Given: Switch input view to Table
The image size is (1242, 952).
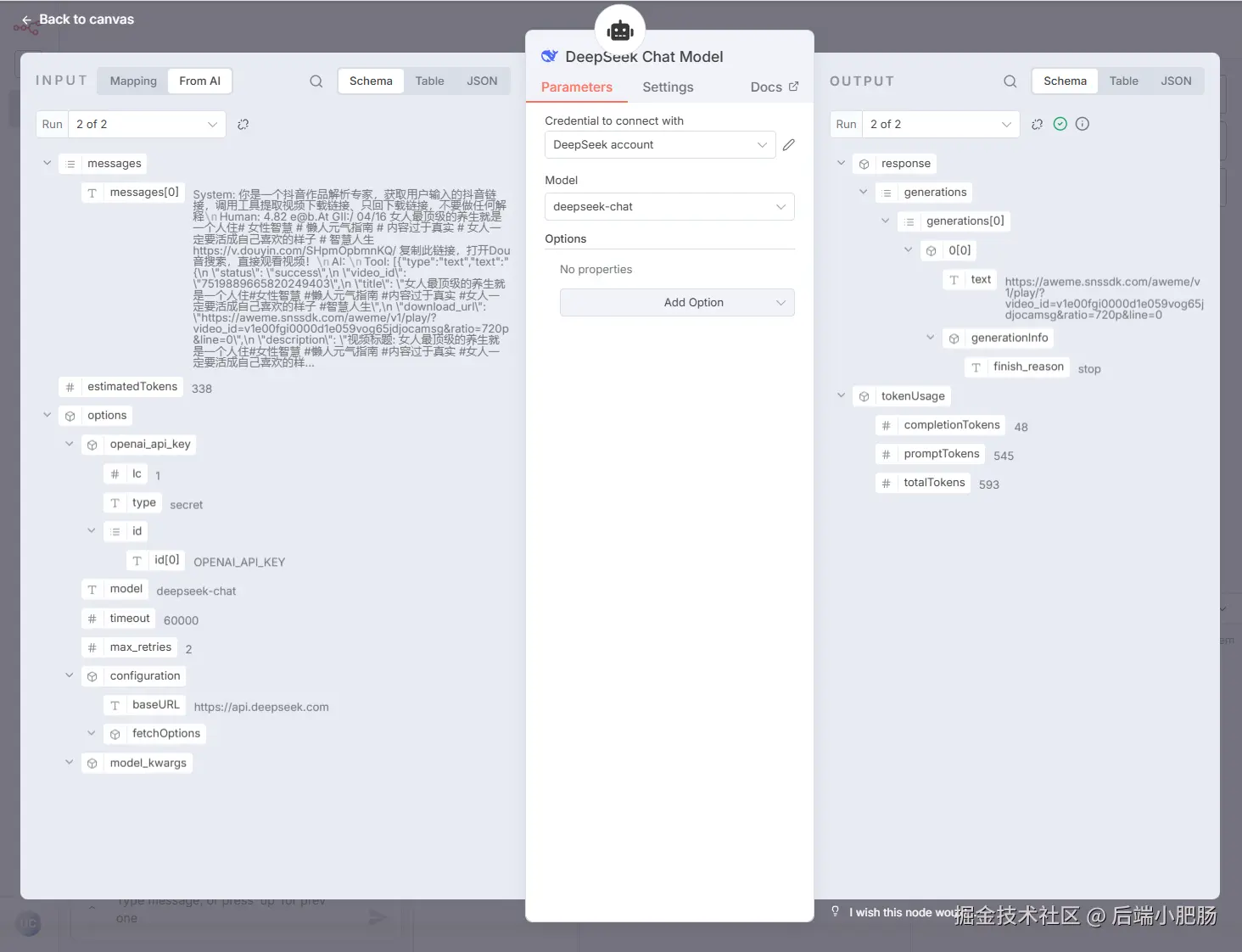Looking at the screenshot, I should [x=429, y=81].
